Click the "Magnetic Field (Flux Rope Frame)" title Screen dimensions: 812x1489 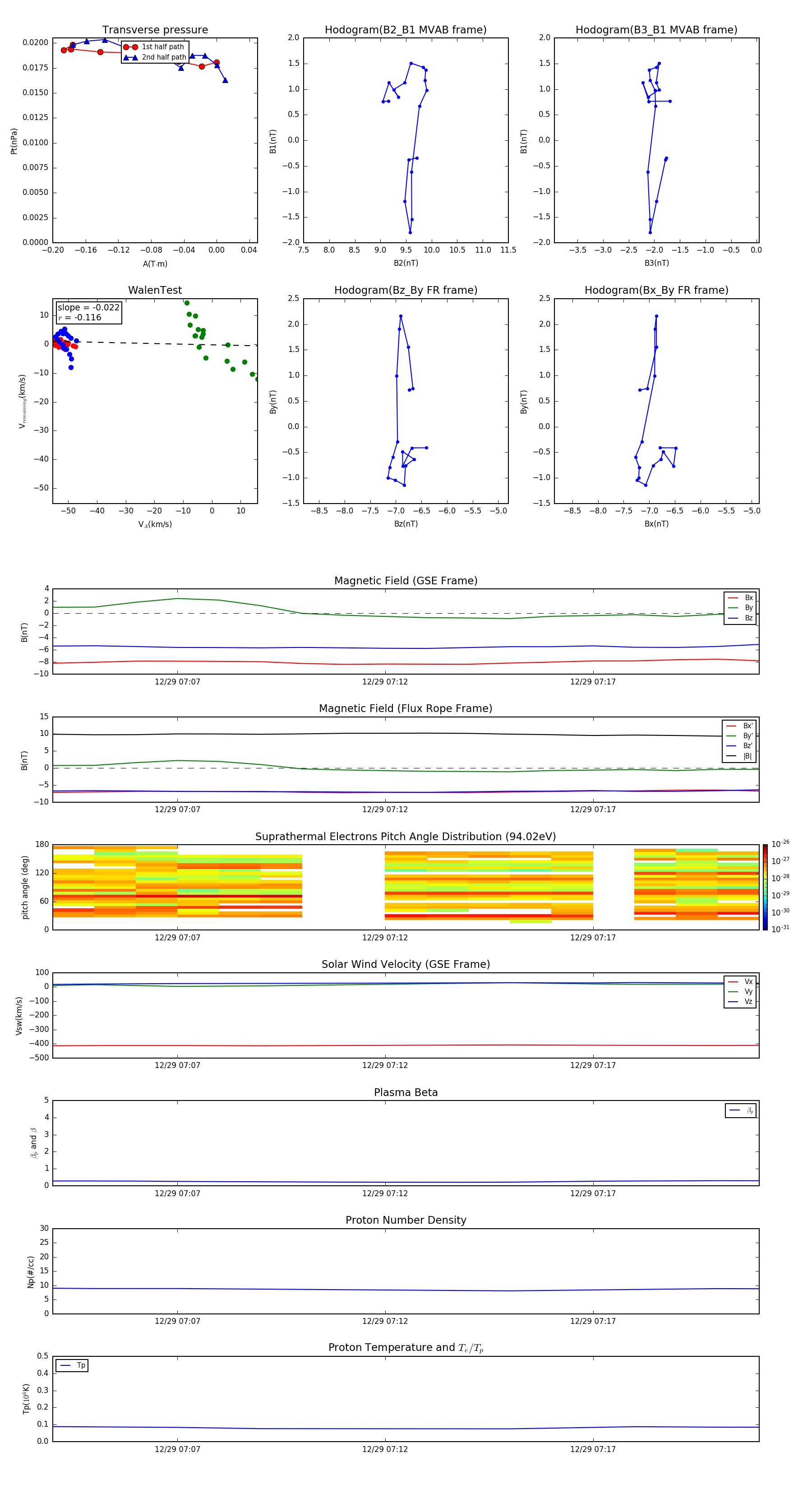tap(406, 709)
